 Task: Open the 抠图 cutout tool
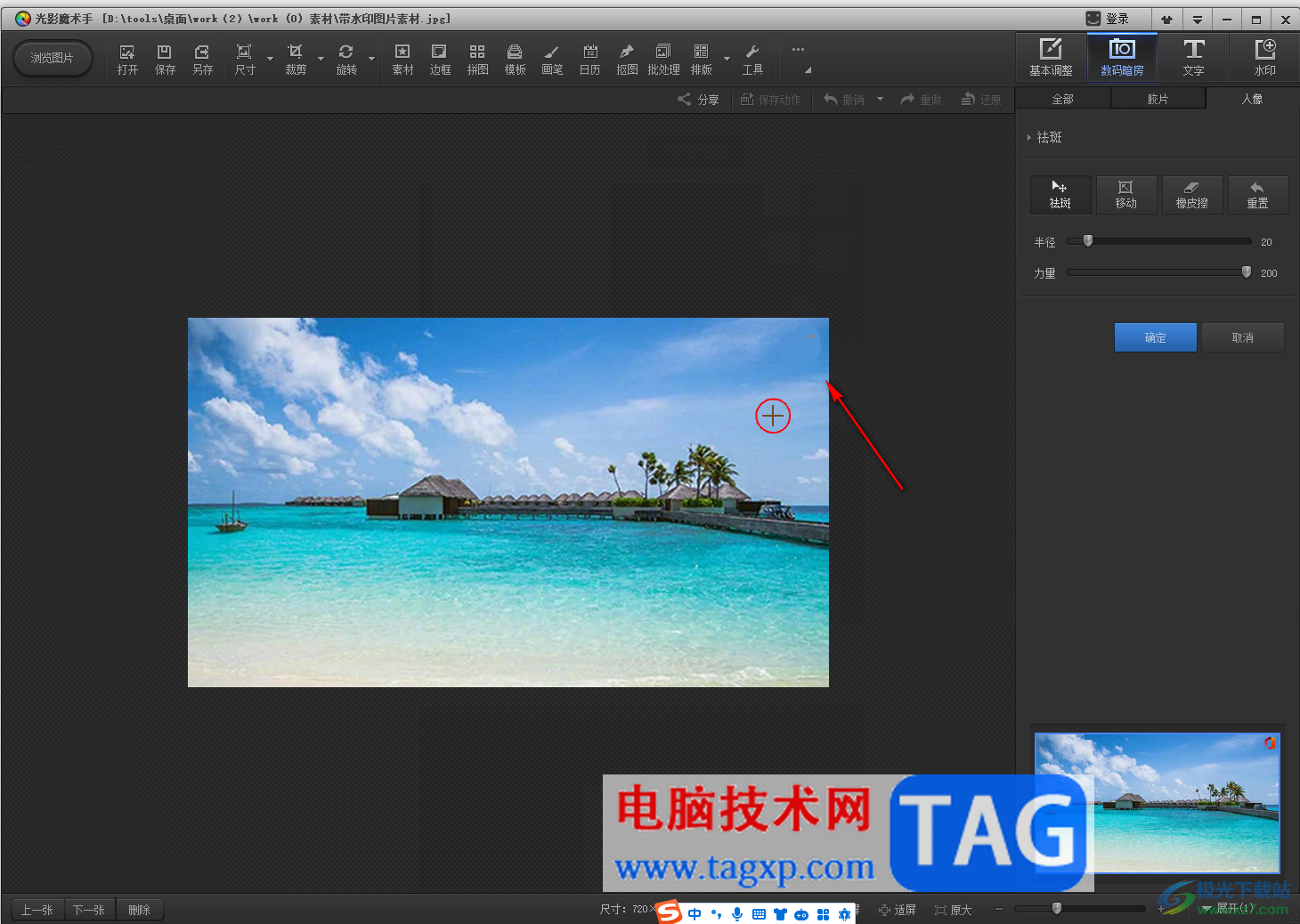point(627,60)
